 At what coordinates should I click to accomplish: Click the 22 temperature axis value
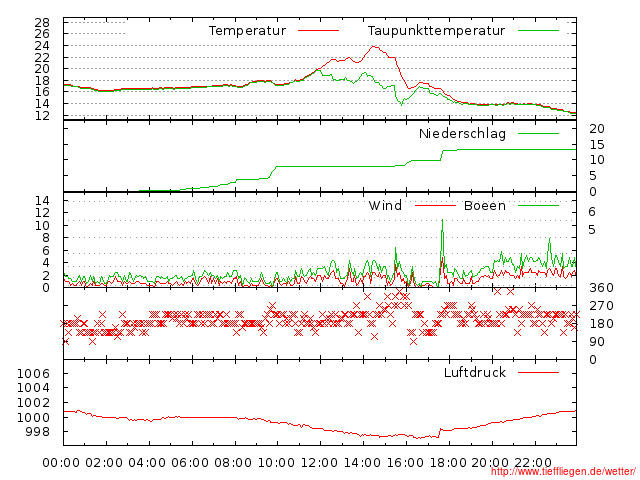(42, 58)
